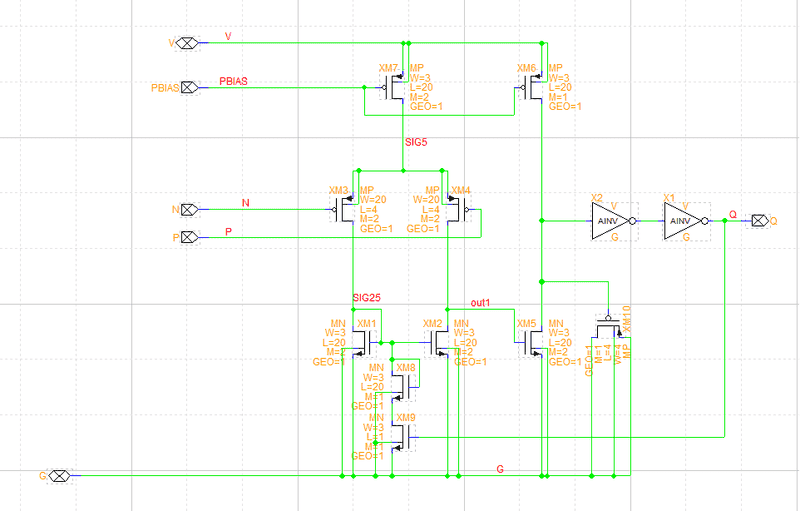The width and height of the screenshot is (800, 511).
Task: Click the XM10 rotated name label
Action: 627,319
